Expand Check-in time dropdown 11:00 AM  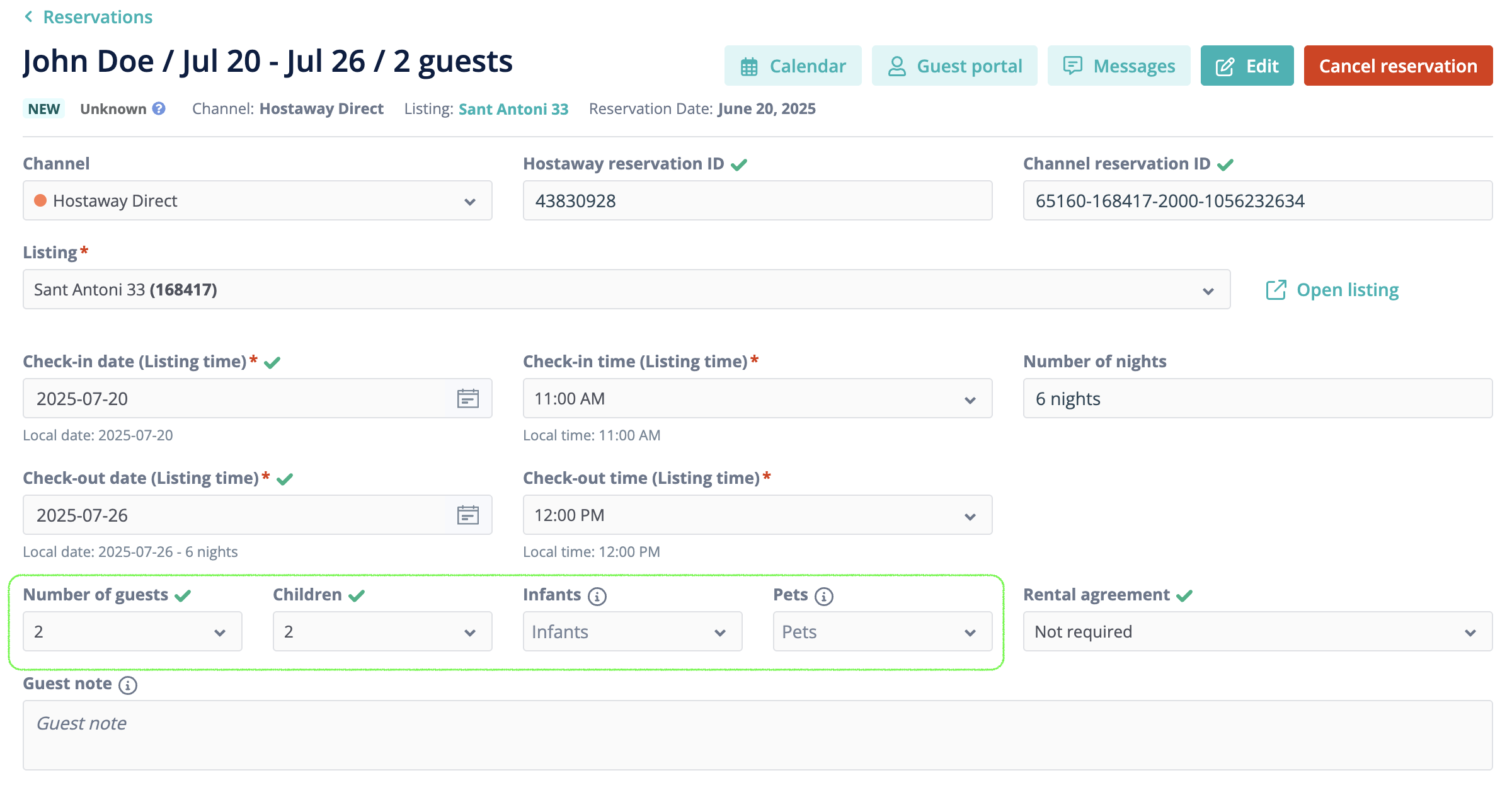point(757,398)
